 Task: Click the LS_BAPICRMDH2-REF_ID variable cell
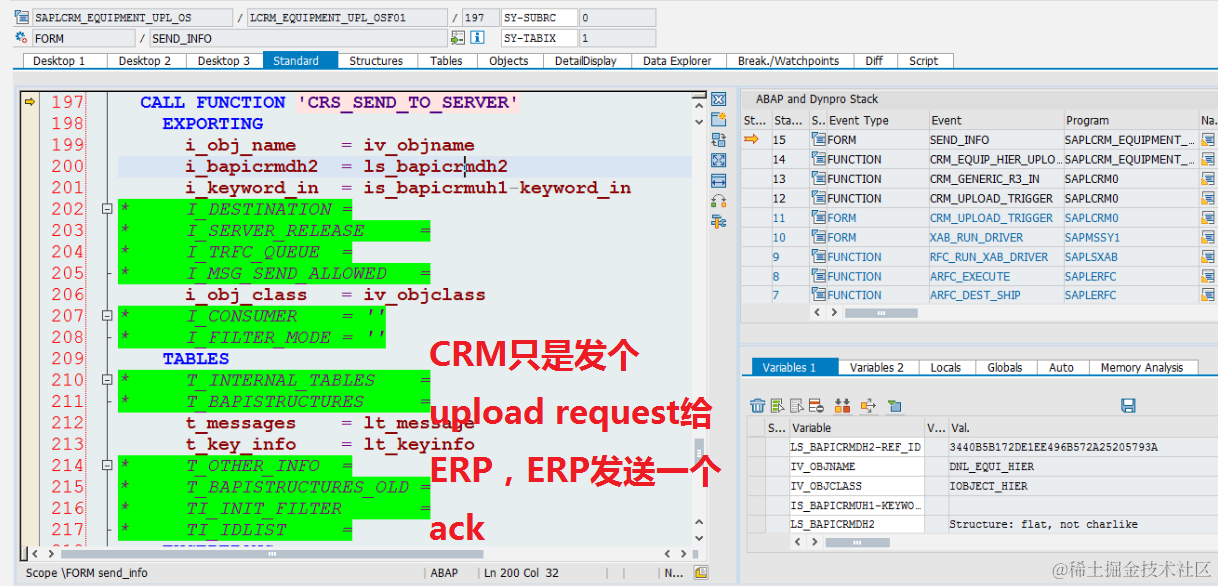click(857, 447)
